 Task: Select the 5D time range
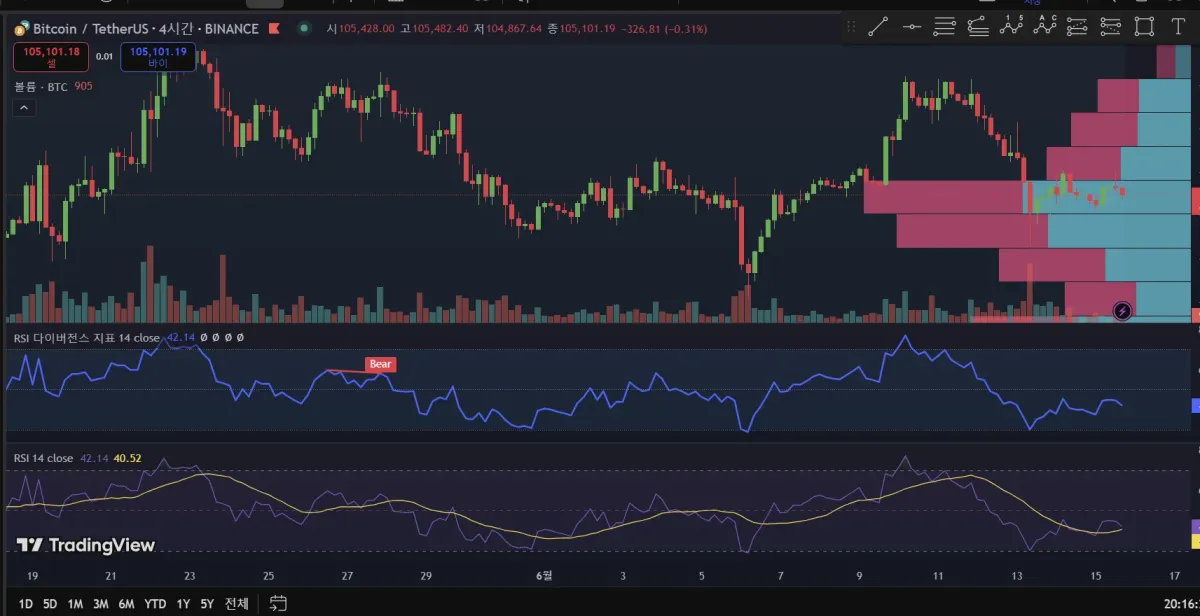[50, 604]
